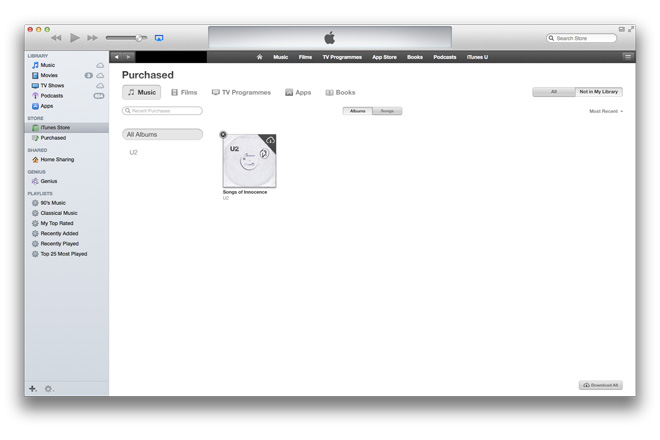Viewport: 660px width, 440px height.
Task: Select Purchased in the sidebar
Action: (x=53, y=138)
